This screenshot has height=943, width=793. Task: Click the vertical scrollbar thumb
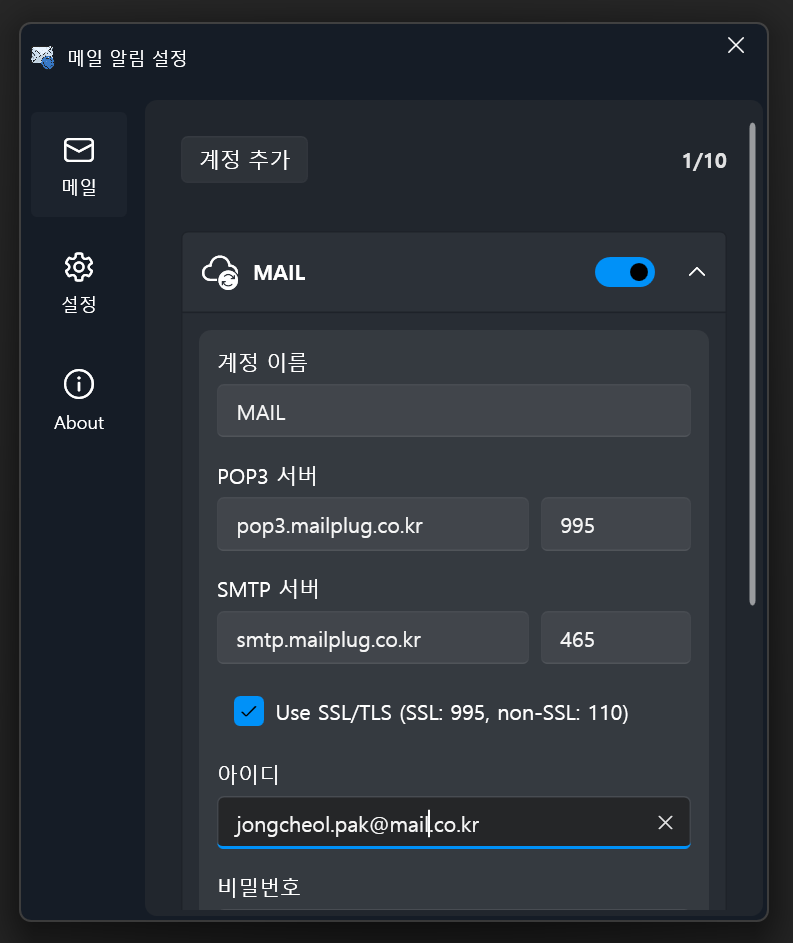(752, 364)
